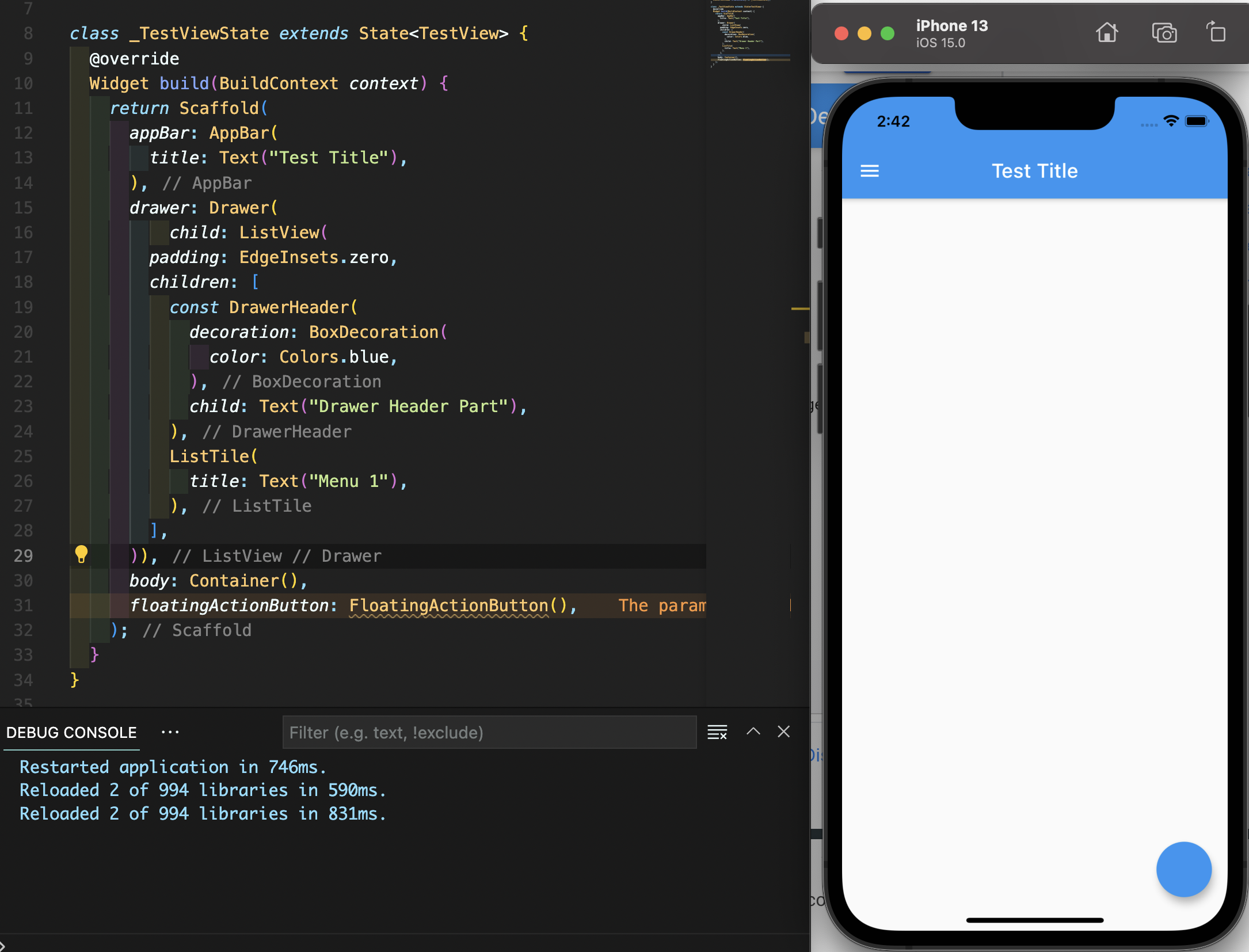Click the yellow minimize button on simulator

(864, 33)
